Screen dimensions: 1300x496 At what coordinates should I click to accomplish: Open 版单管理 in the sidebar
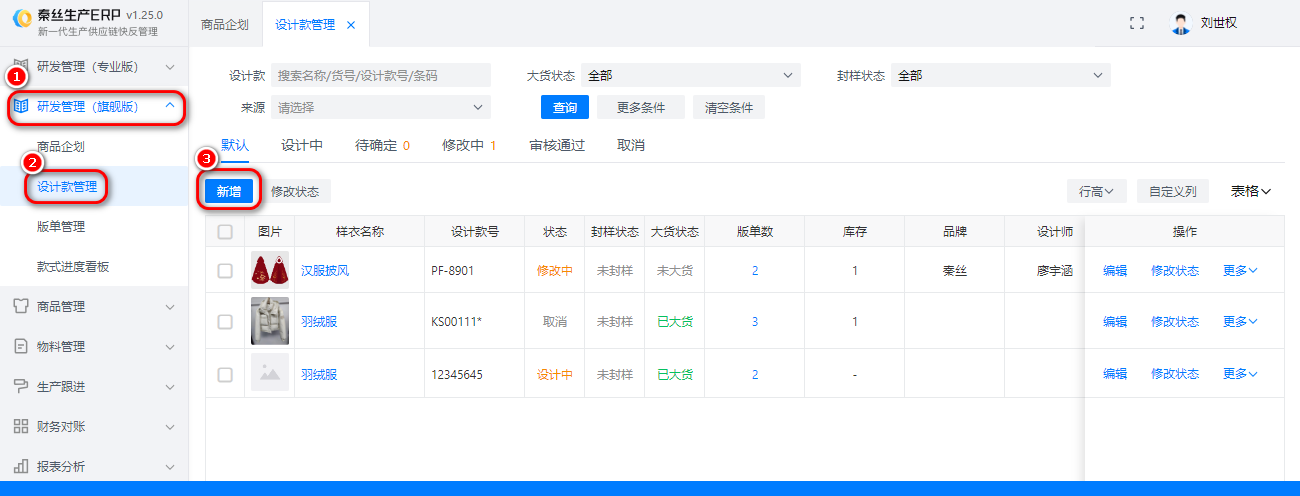coord(61,226)
